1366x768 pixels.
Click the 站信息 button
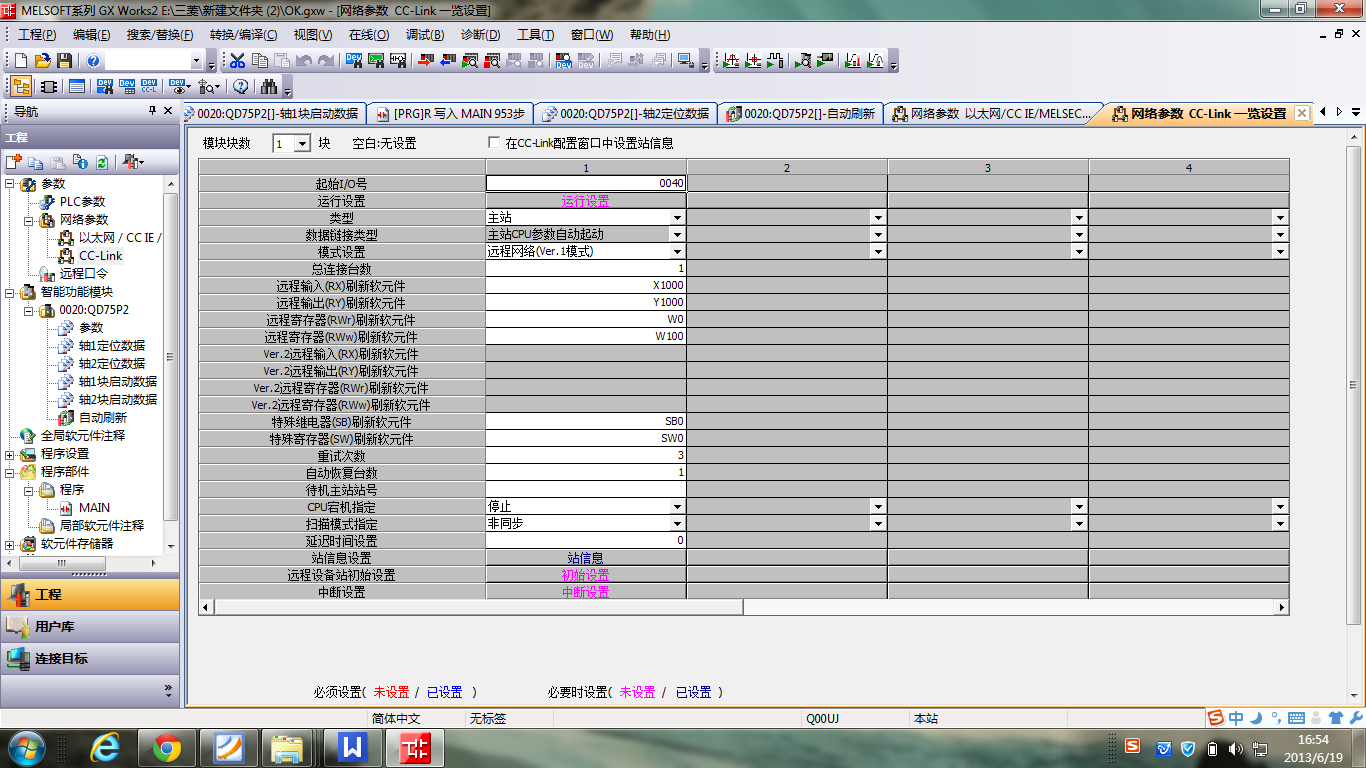(x=585, y=558)
